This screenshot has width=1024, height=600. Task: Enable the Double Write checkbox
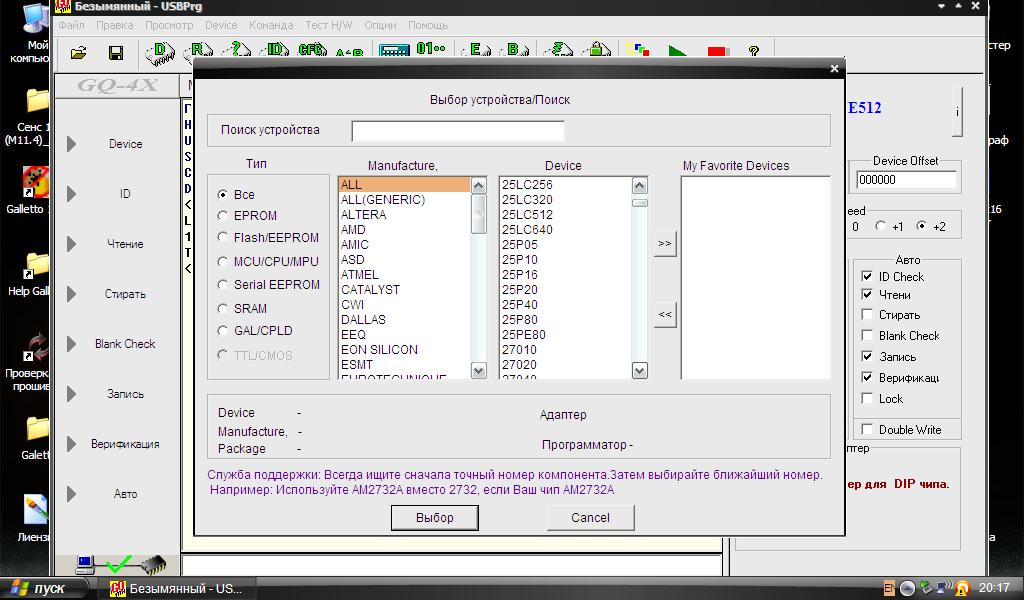pyautogui.click(x=867, y=429)
